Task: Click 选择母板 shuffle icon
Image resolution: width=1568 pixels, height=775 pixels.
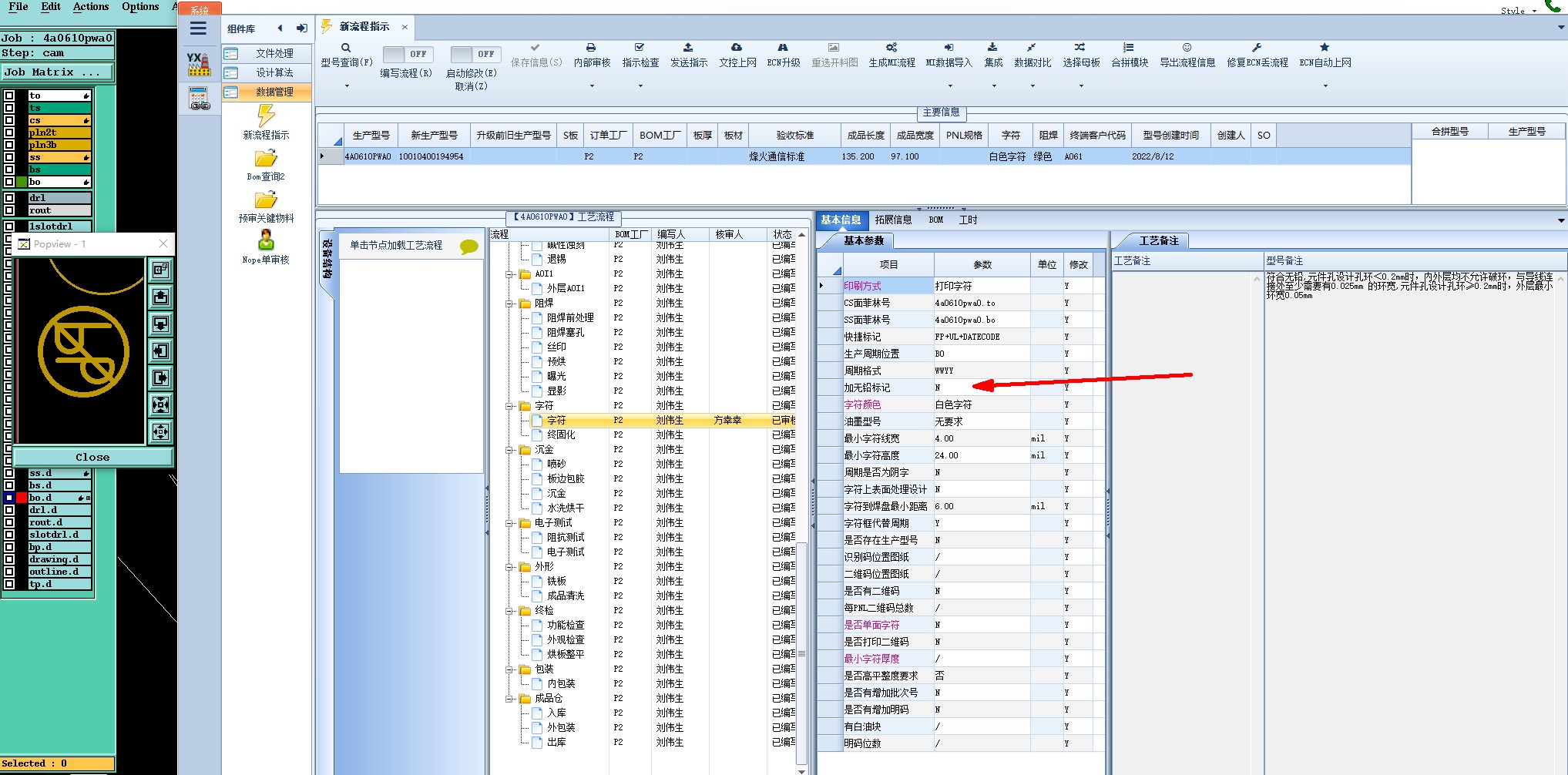Action: (1080, 48)
